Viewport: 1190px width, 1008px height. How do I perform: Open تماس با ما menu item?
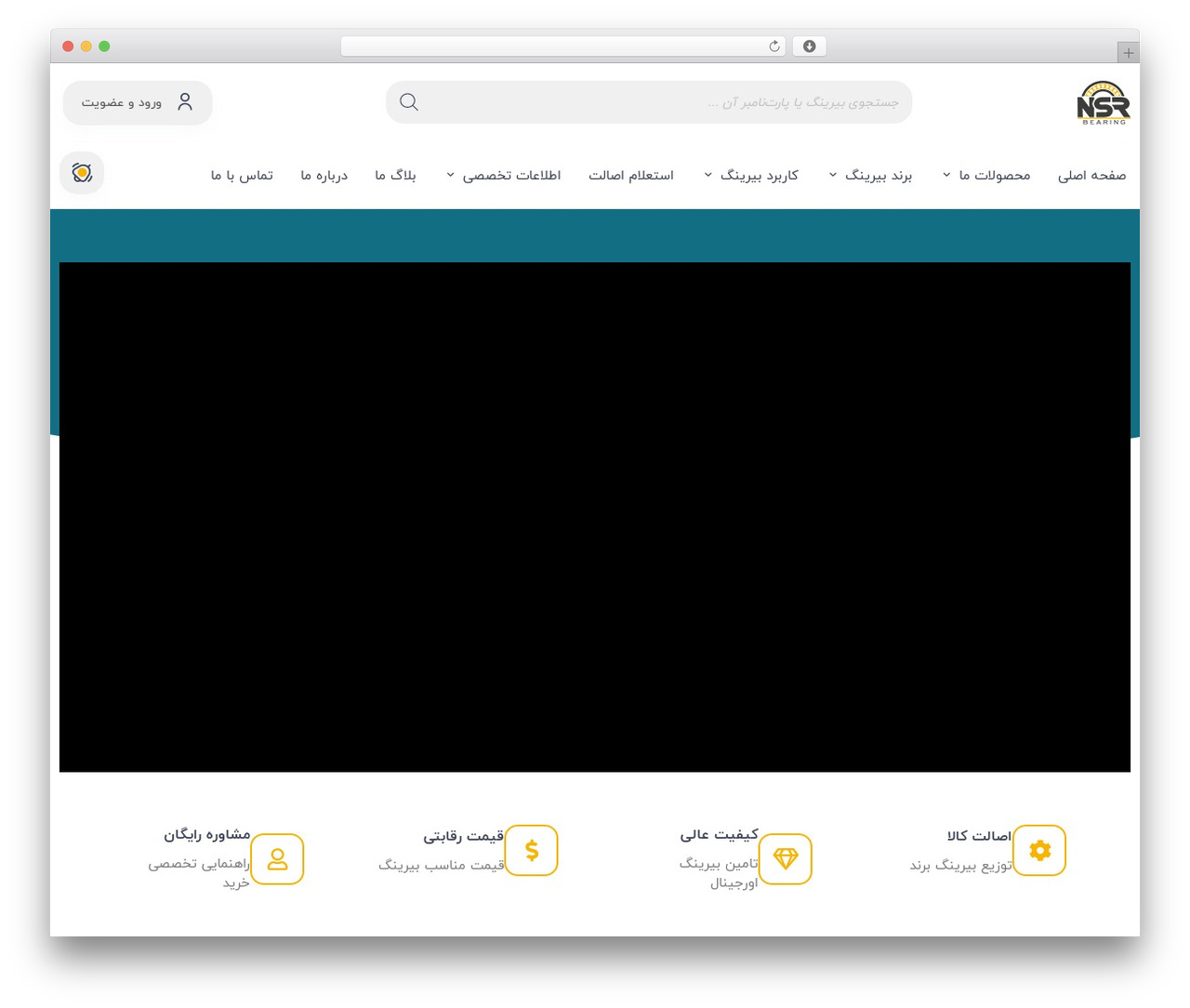click(x=242, y=175)
